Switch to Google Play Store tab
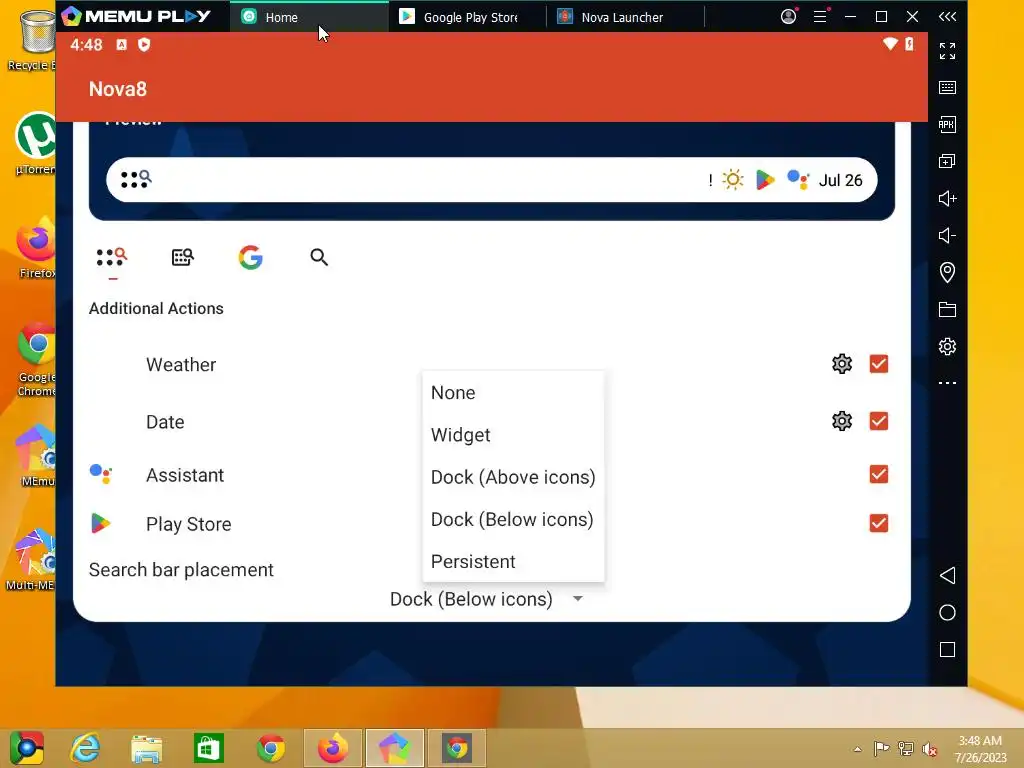This screenshot has height=768, width=1024. coord(468,17)
